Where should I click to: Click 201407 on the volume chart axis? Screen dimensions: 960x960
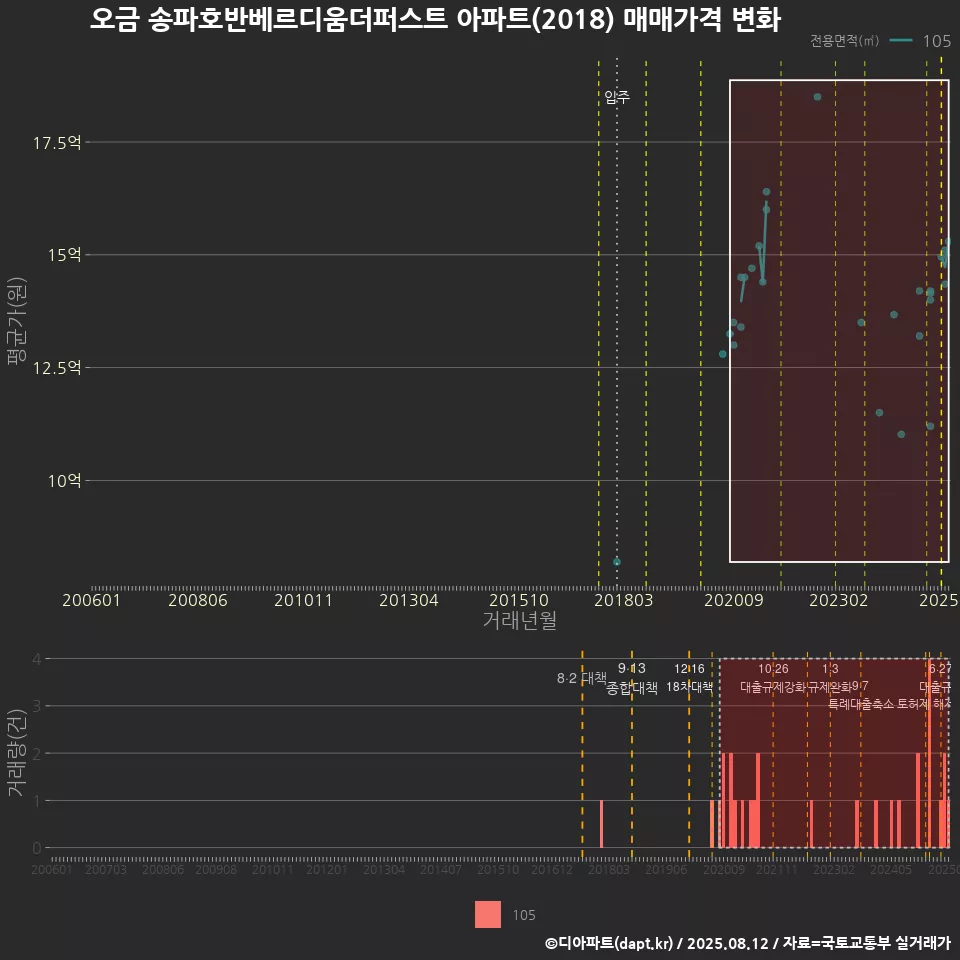tap(441, 869)
